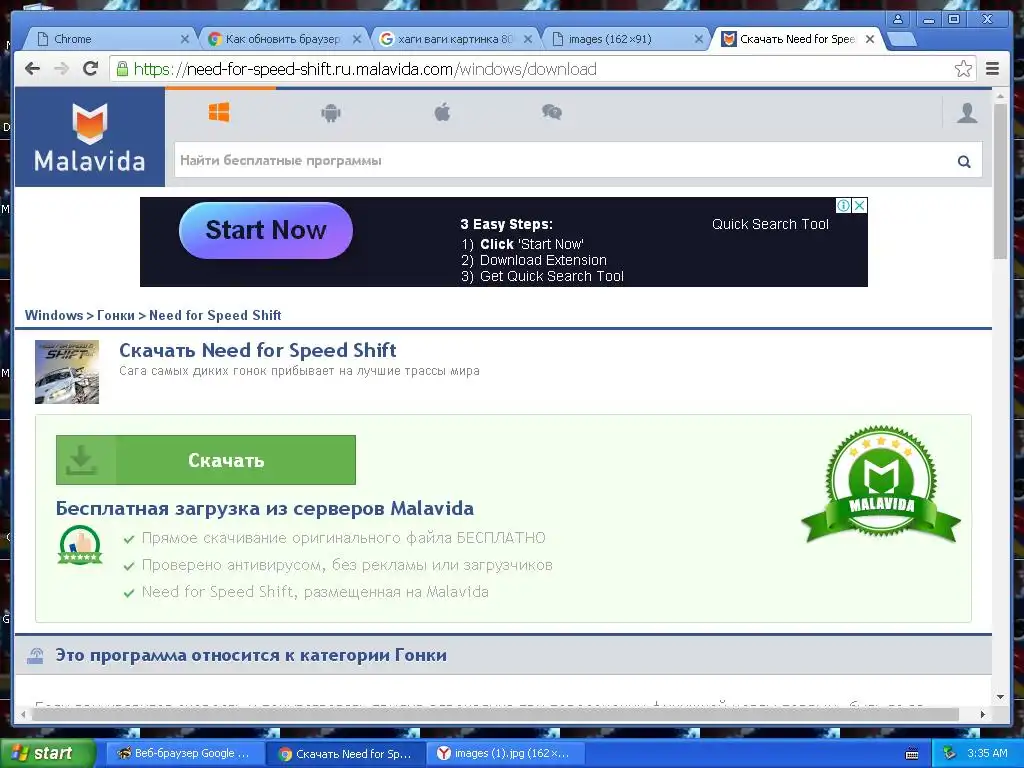Image resolution: width=1024 pixels, height=768 pixels.
Task: Reload the page with the refresh icon
Action: click(x=90, y=69)
